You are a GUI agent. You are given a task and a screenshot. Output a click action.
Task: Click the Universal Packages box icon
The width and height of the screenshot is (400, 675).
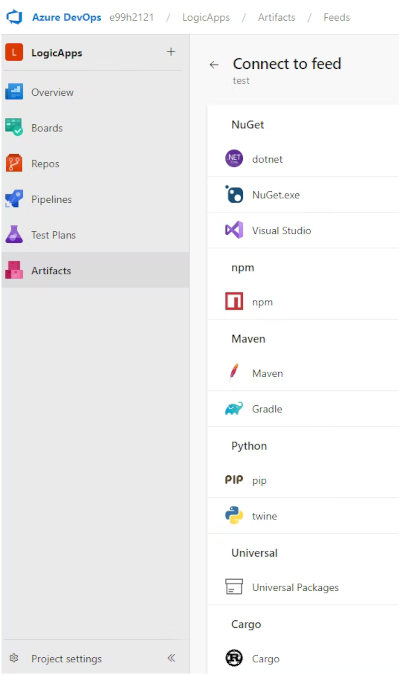point(234,587)
